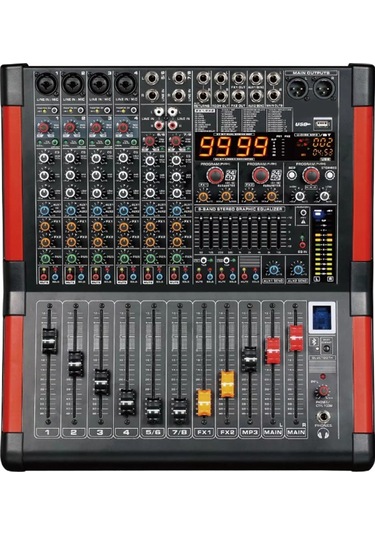The image size is (375, 535).
Task: Toggle channel 2 phantom power switch
Action: coord(81,110)
